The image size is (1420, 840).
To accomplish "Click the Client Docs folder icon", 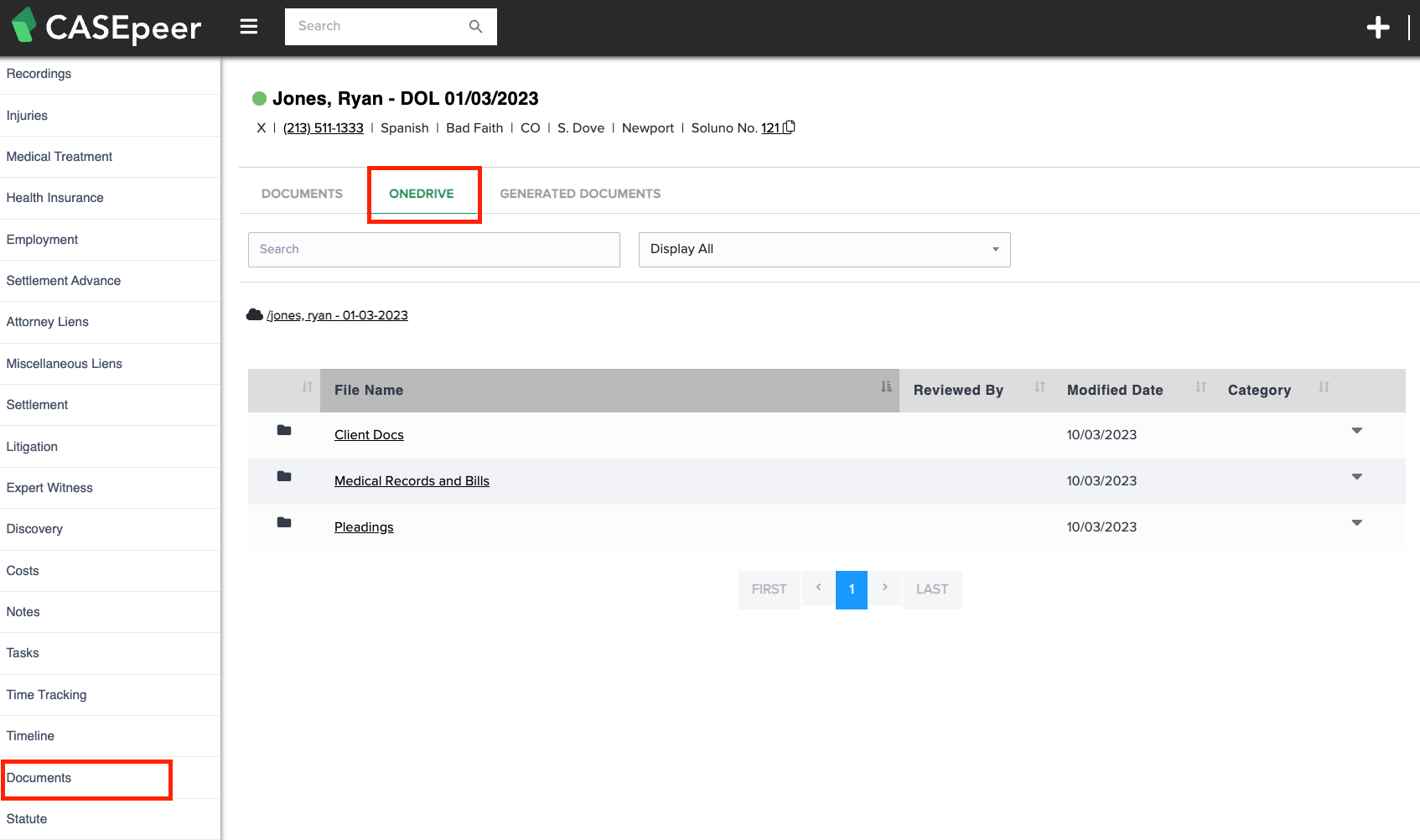I will coord(284,430).
